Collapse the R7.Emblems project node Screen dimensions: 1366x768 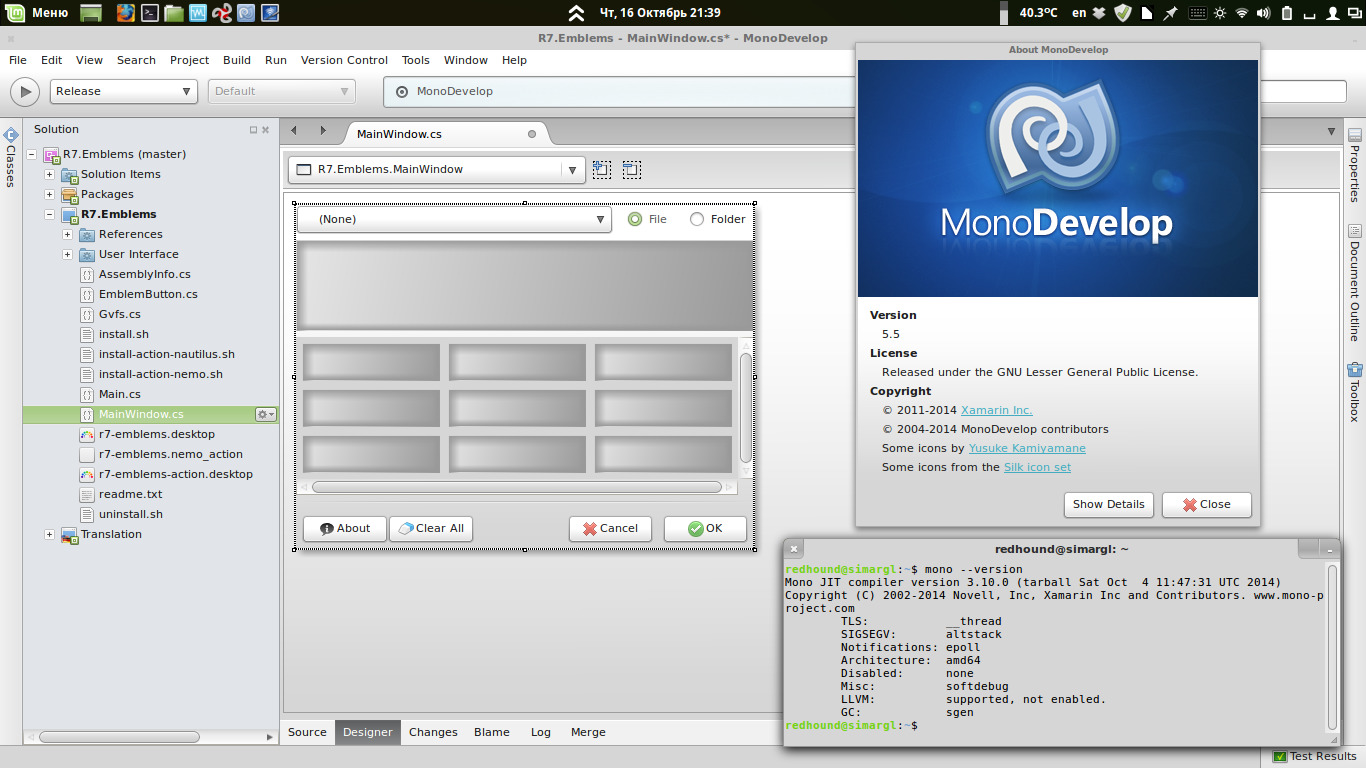49,214
